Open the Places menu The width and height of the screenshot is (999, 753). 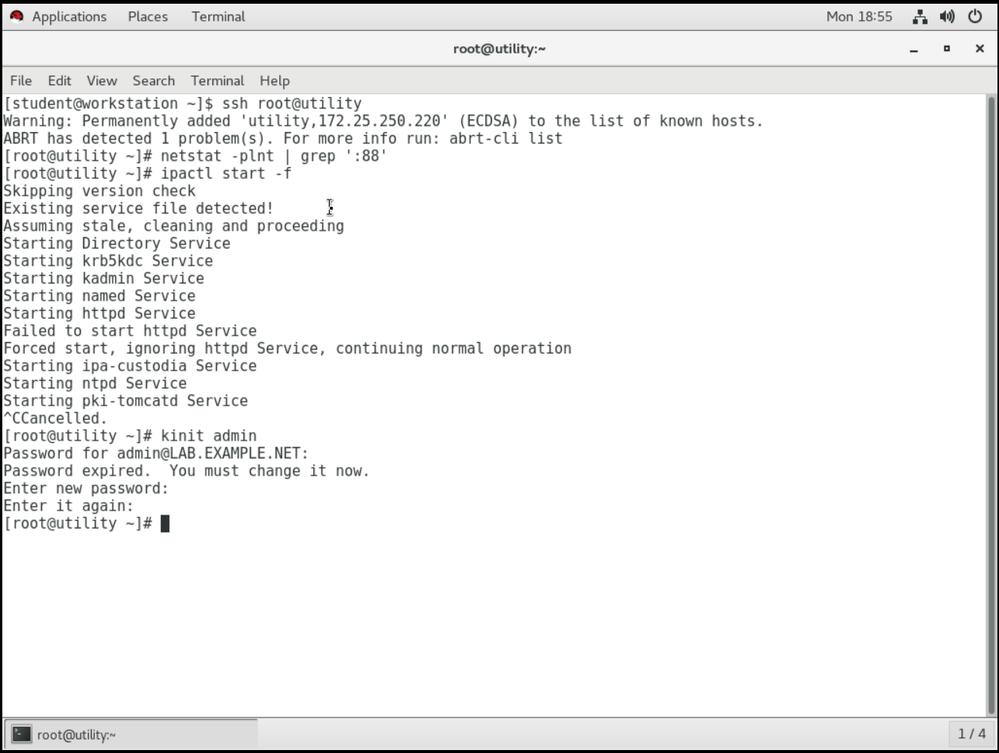147,17
